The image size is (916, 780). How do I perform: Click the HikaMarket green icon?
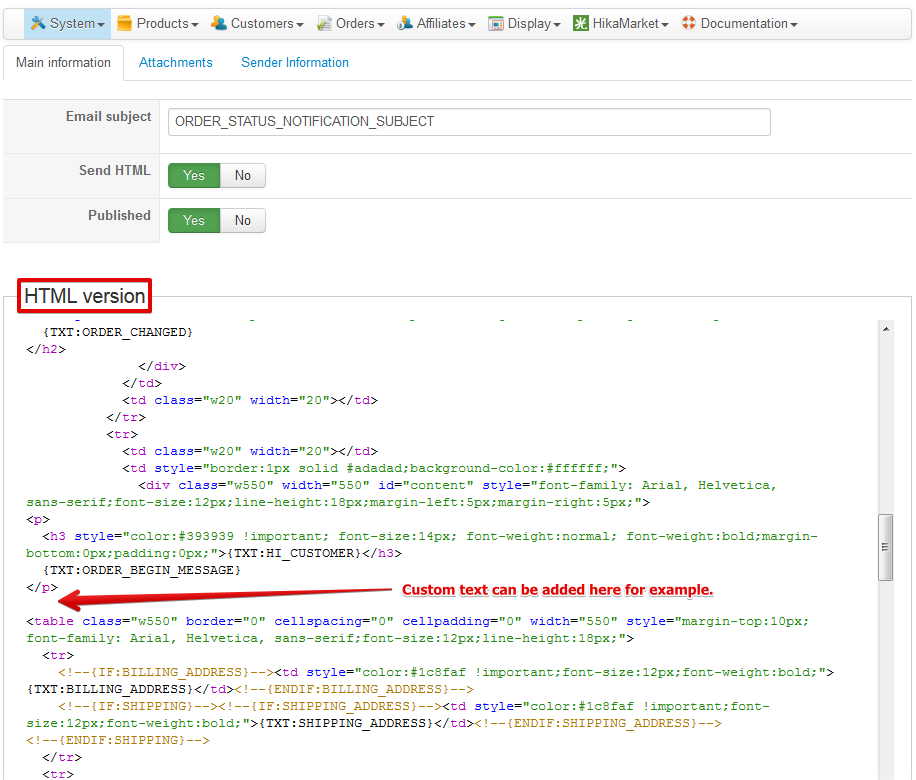tap(581, 23)
